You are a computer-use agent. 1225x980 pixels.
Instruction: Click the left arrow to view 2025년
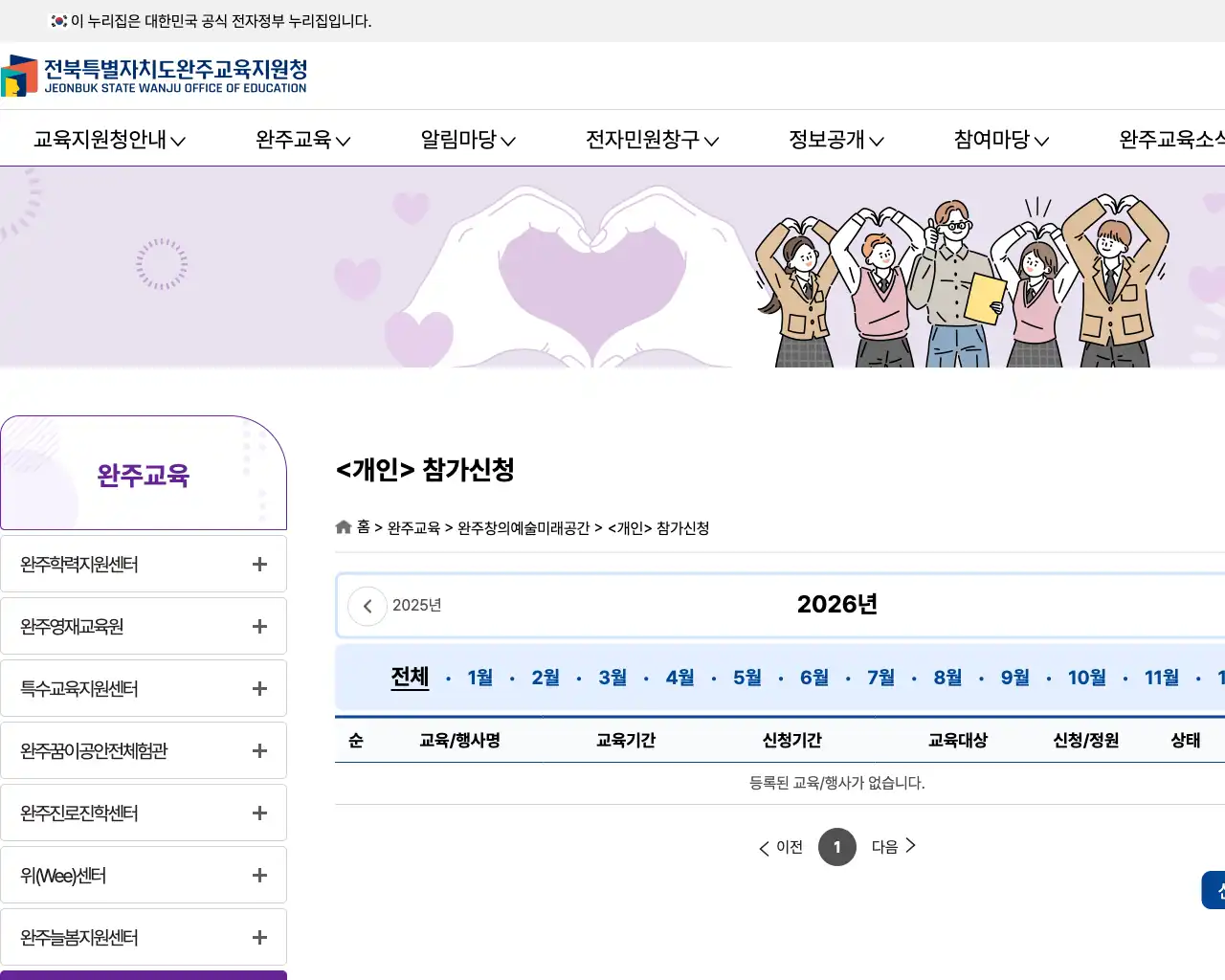click(x=367, y=605)
